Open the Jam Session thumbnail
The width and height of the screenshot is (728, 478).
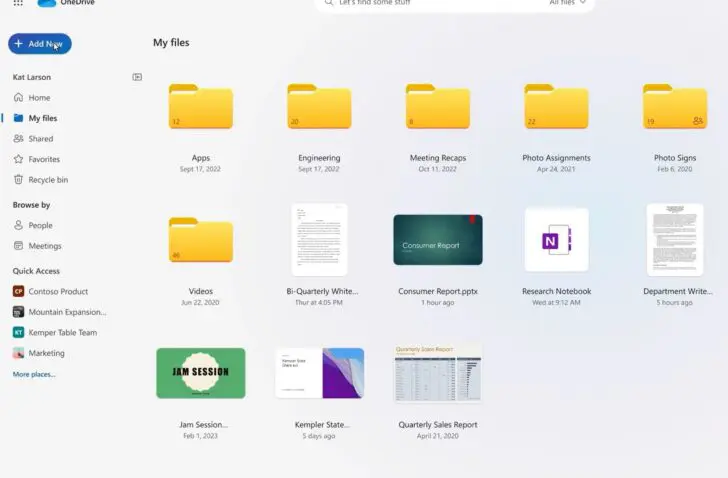[201, 373]
